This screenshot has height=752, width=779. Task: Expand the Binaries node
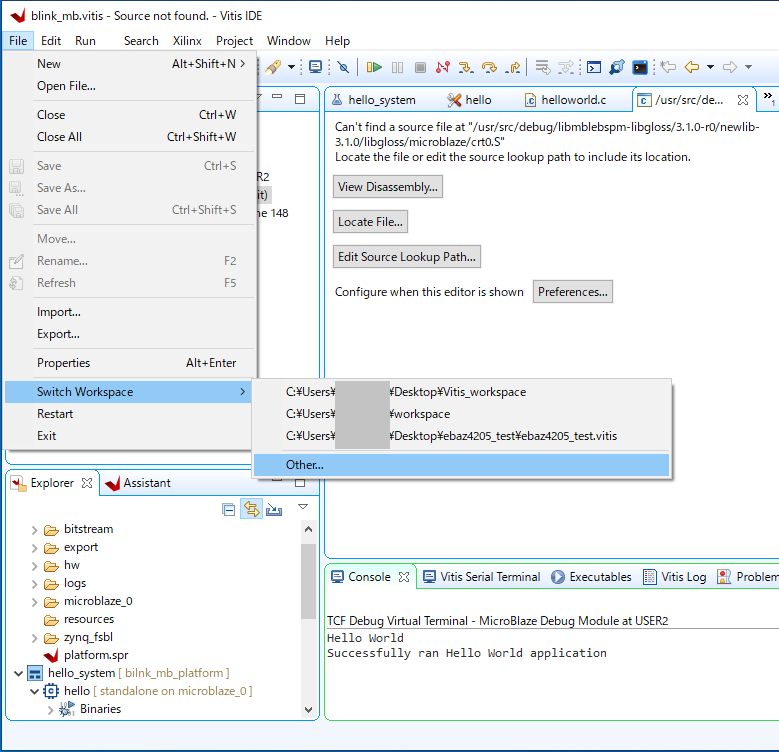pos(50,710)
